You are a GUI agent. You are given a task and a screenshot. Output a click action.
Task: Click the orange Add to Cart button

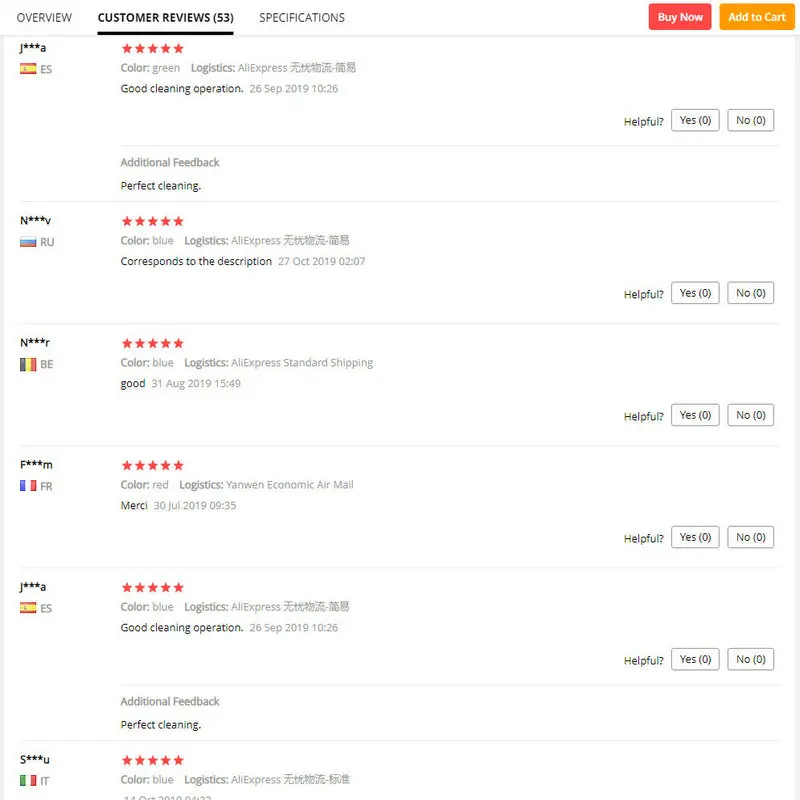coord(757,17)
